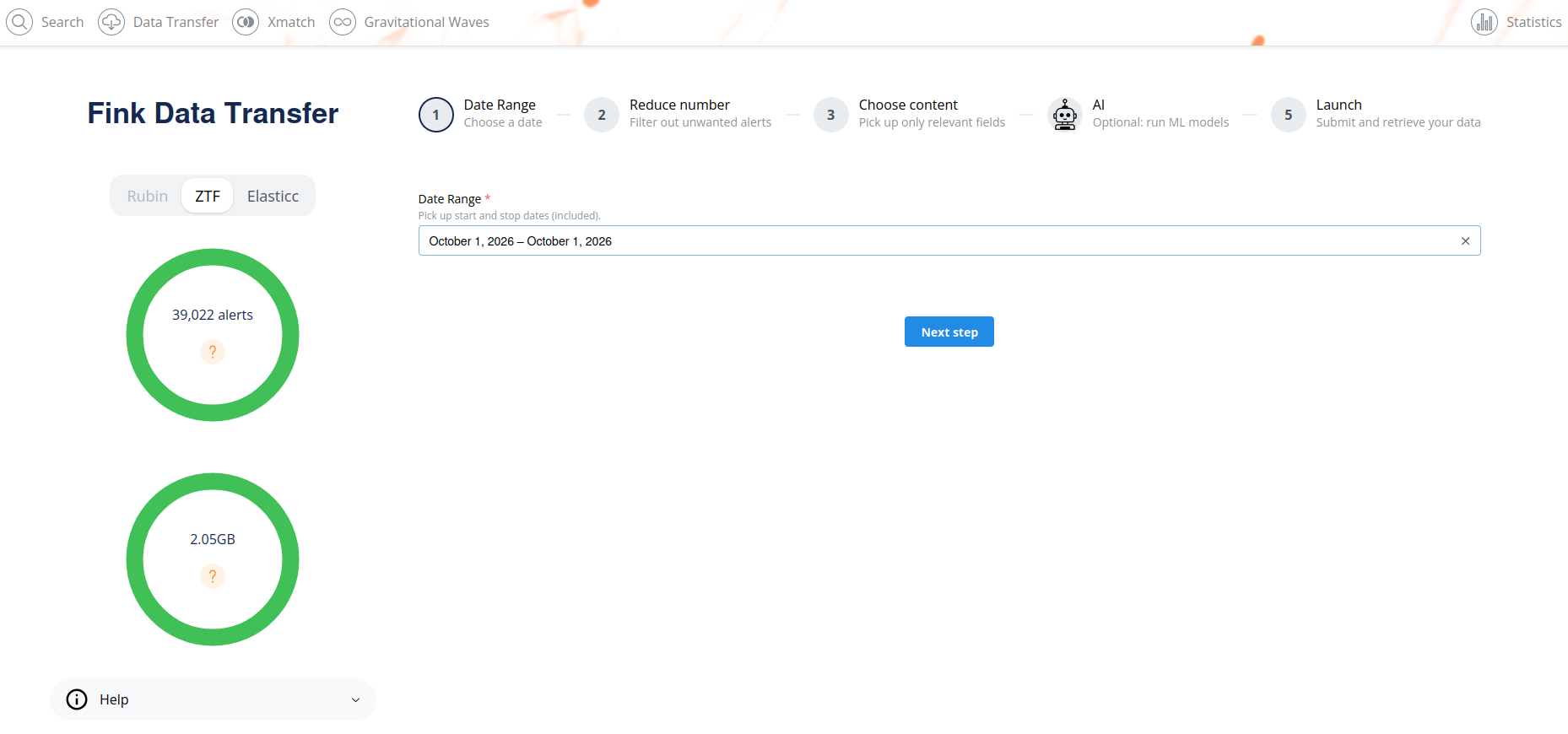The height and width of the screenshot is (734, 1568).
Task: Jump to the Reduce number step label
Action: pos(679,105)
